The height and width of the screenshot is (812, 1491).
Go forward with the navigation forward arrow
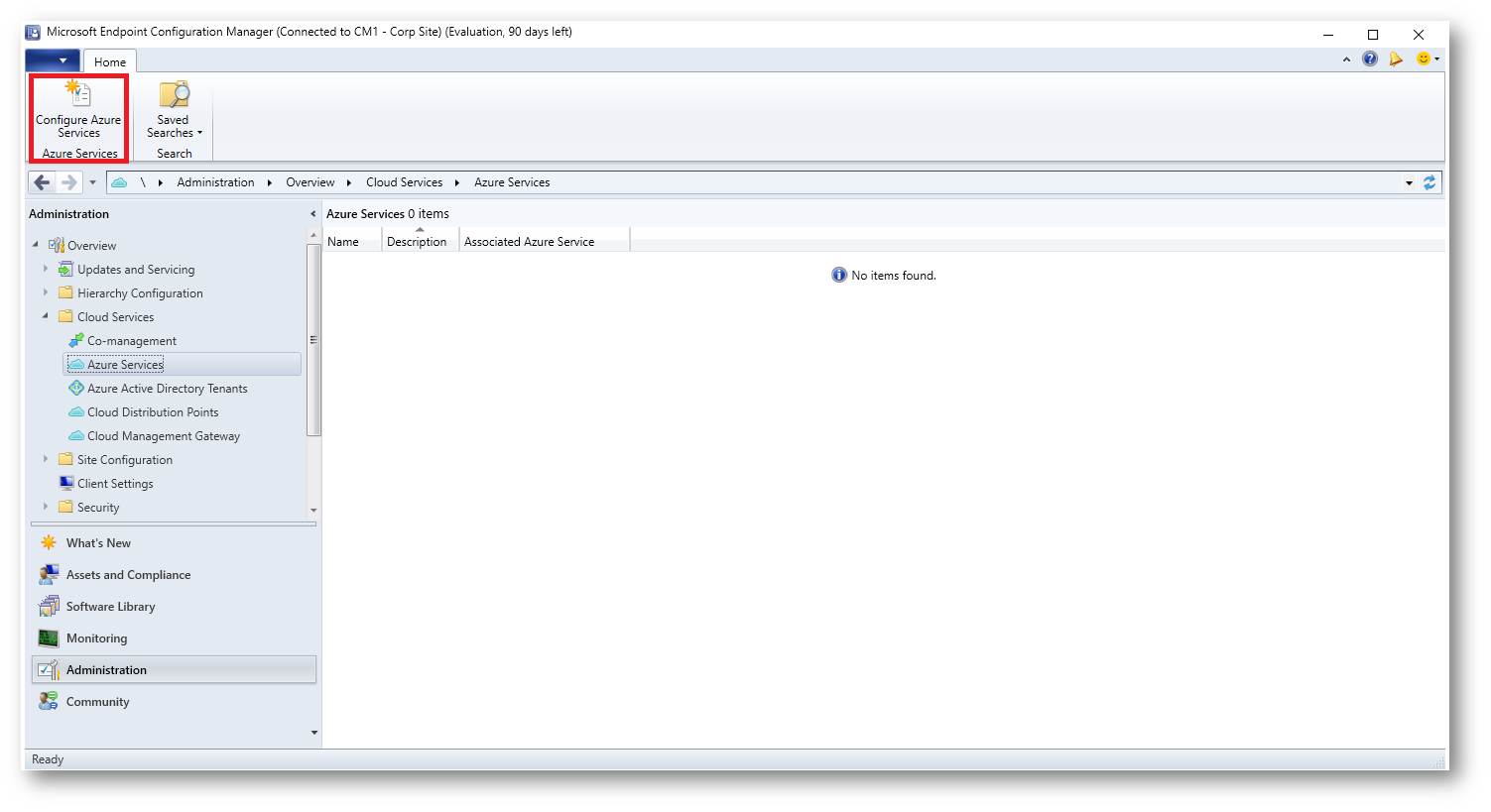[x=68, y=182]
